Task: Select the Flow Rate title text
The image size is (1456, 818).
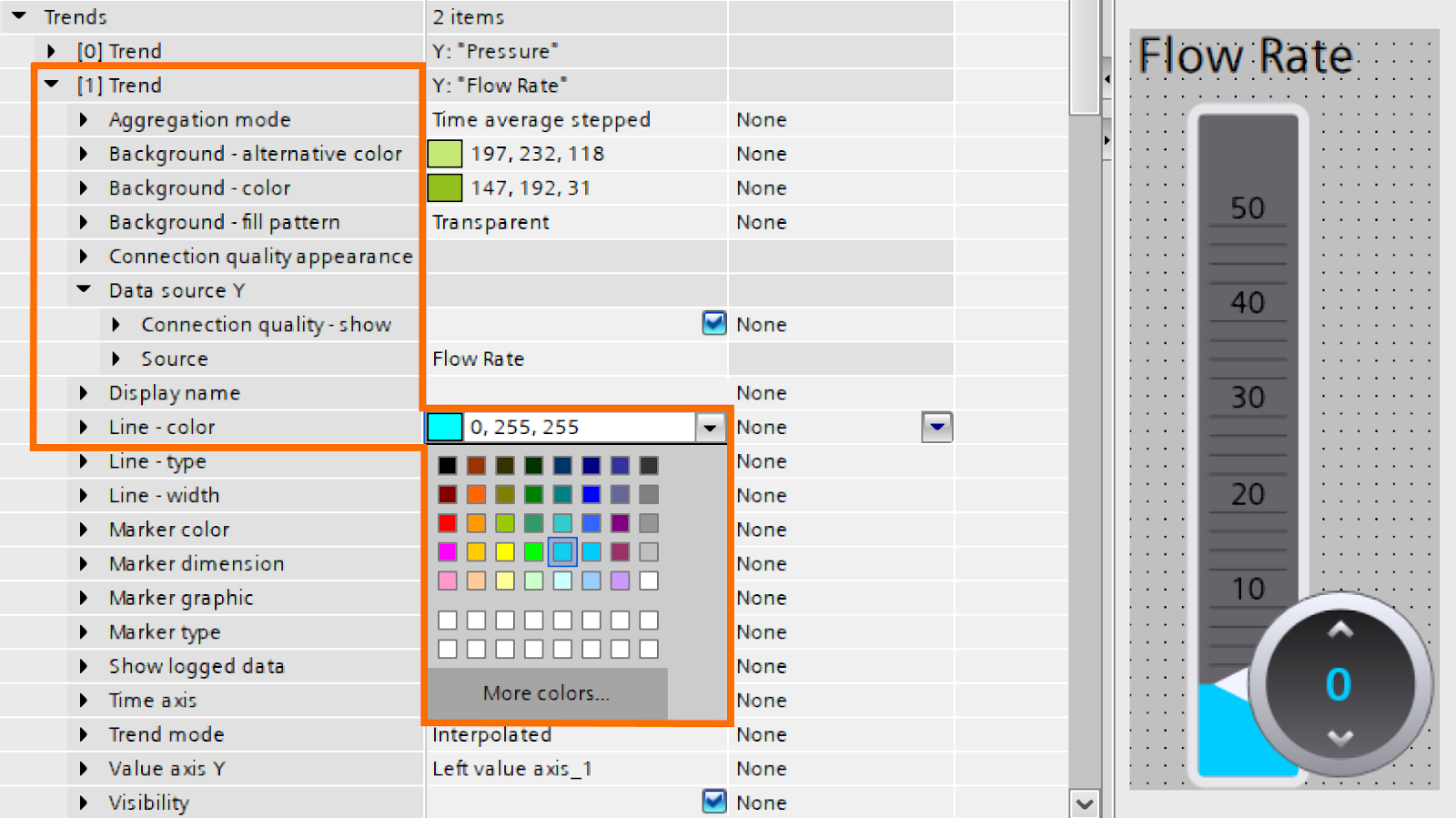Action: (1246, 56)
